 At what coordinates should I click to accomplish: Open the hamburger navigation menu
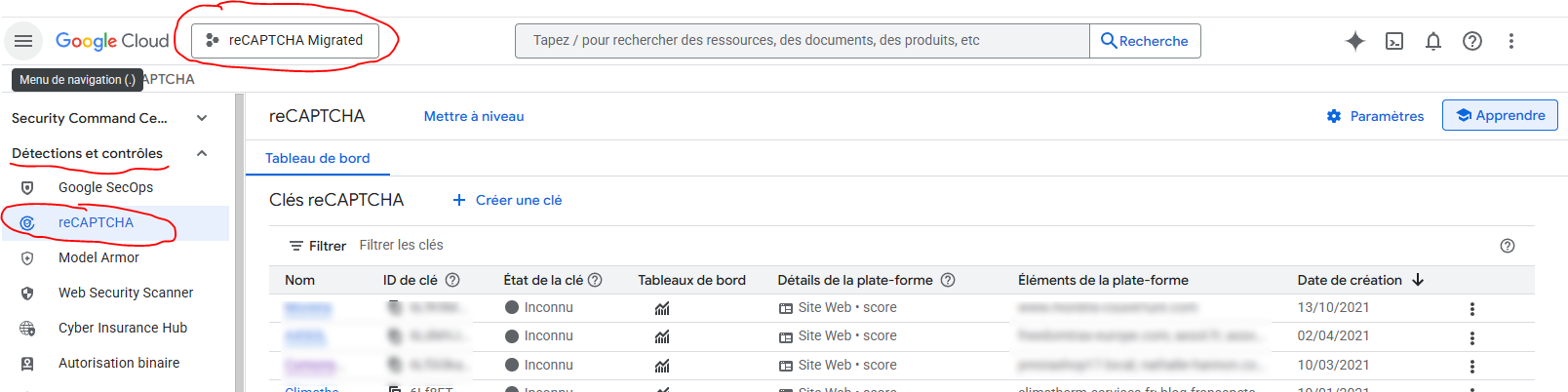[x=23, y=41]
